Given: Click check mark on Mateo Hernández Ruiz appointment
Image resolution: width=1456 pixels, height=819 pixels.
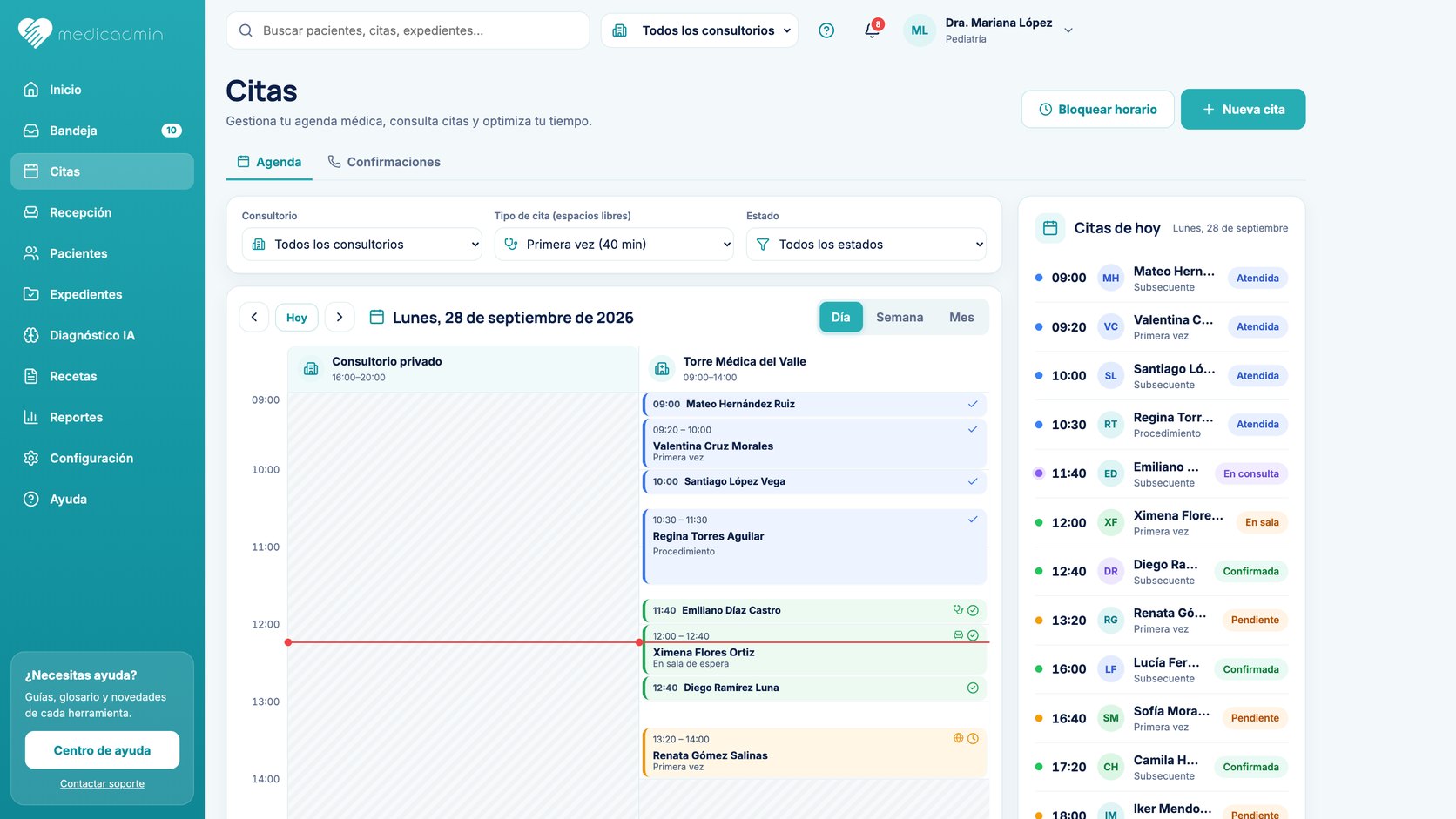Looking at the screenshot, I should coord(973,404).
